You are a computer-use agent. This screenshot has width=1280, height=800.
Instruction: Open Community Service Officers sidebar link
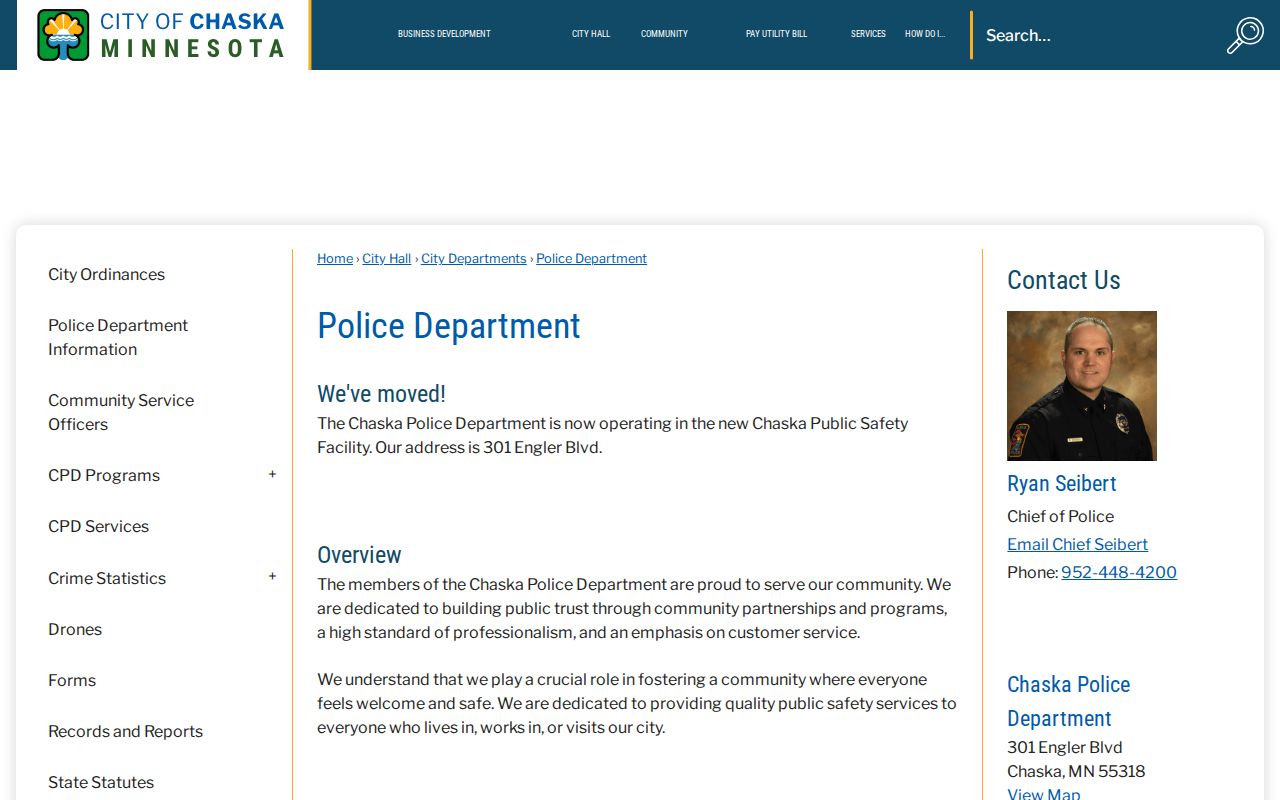pos(121,412)
